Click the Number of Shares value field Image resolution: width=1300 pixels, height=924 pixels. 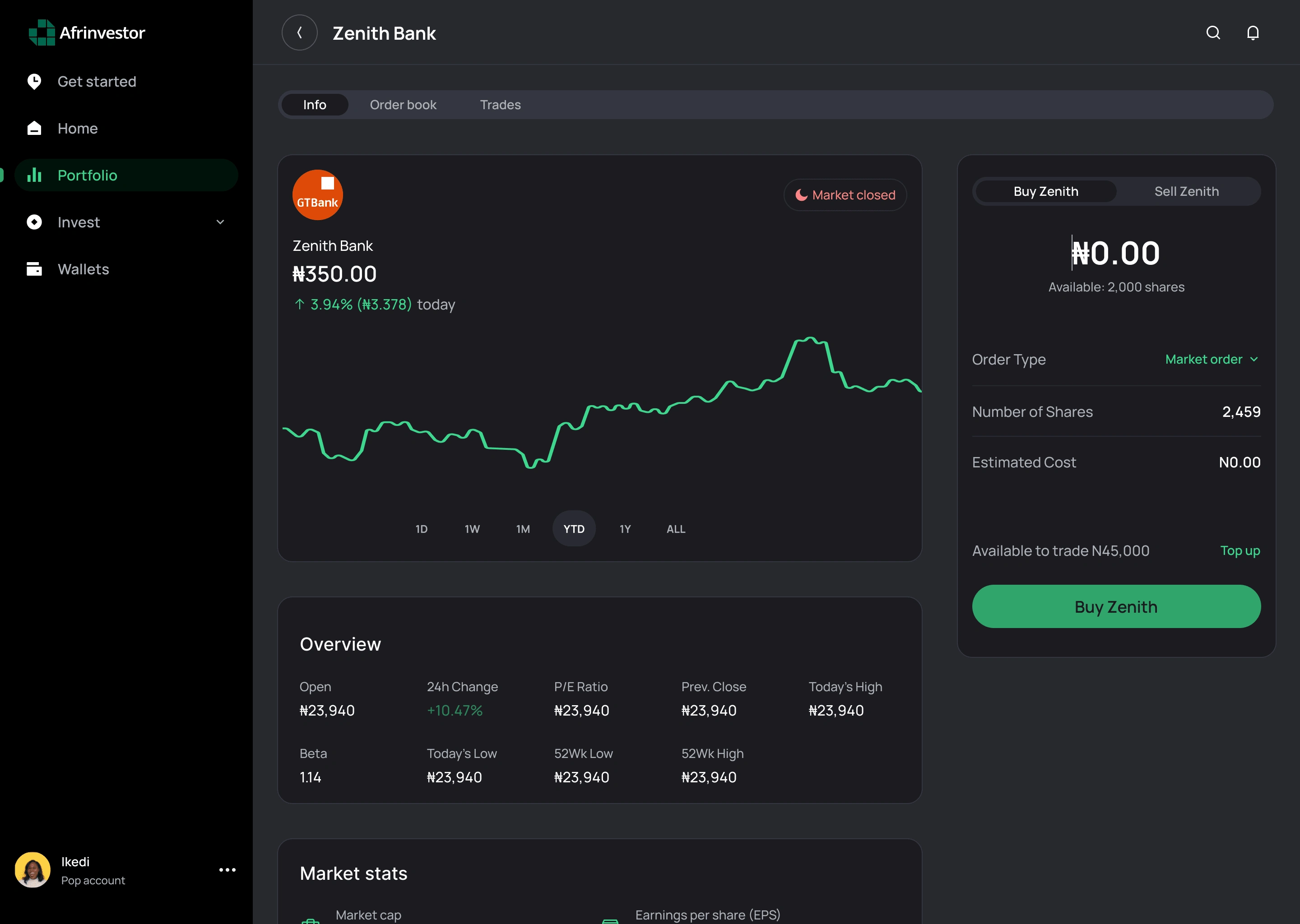pyautogui.click(x=1241, y=412)
